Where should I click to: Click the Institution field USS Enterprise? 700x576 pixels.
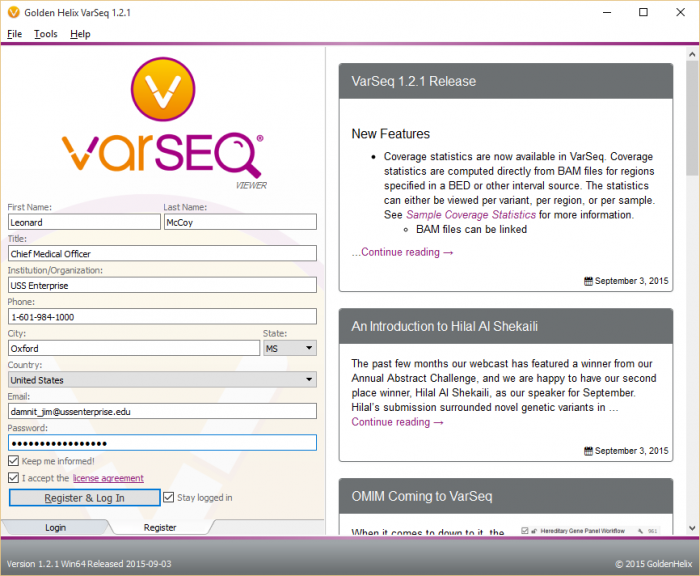(162, 285)
